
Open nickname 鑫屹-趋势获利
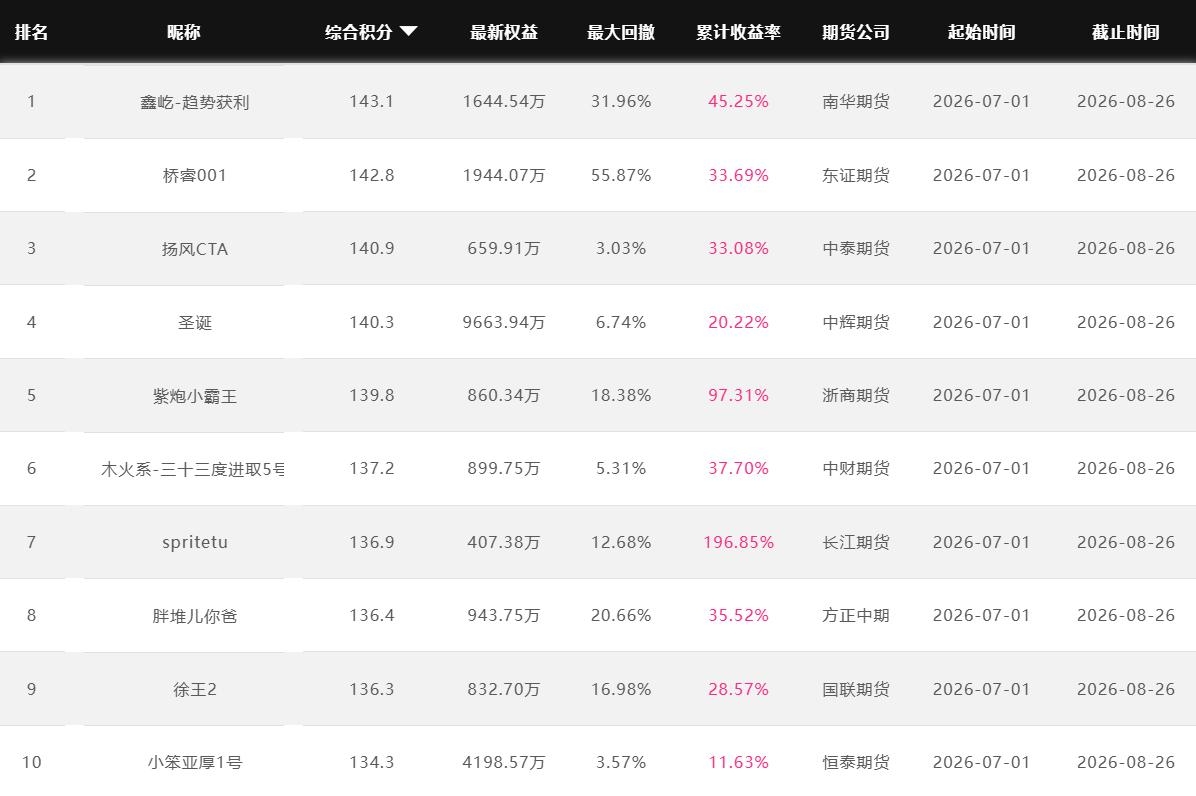click(195, 102)
